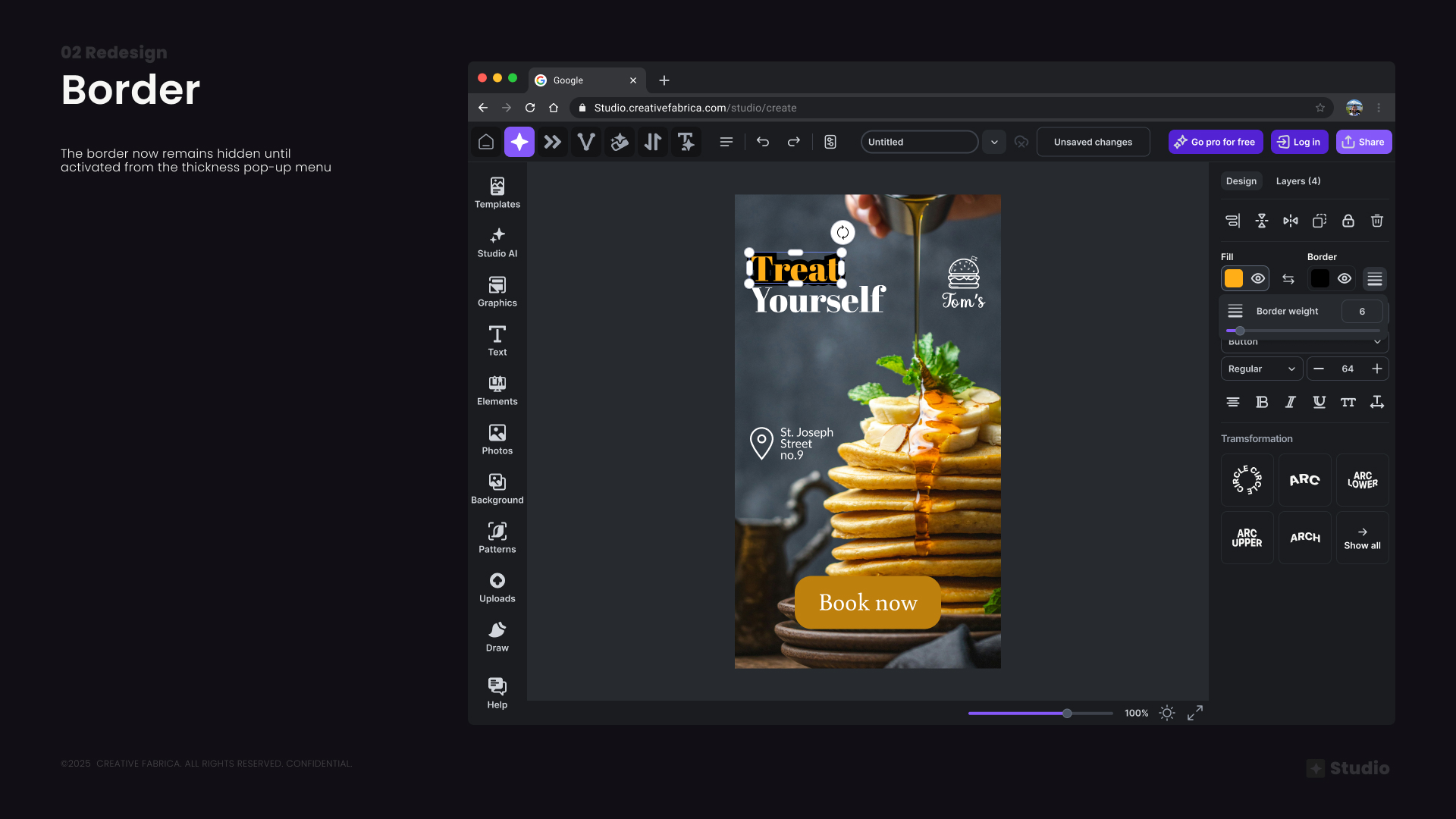The image size is (1456, 819).
Task: Expand the font family dropdown chevron
Action: (1377, 342)
